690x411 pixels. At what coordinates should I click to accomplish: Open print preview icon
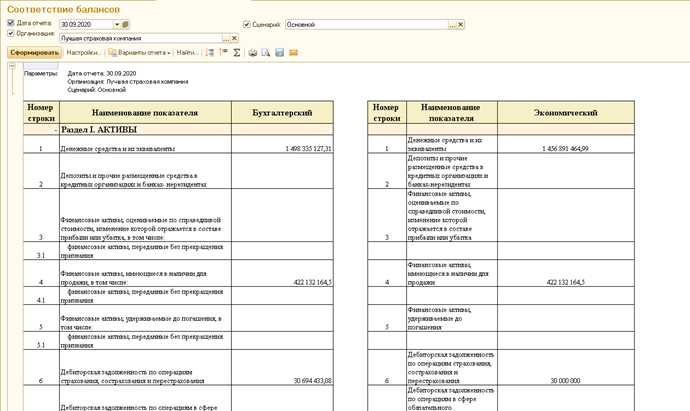pos(266,53)
